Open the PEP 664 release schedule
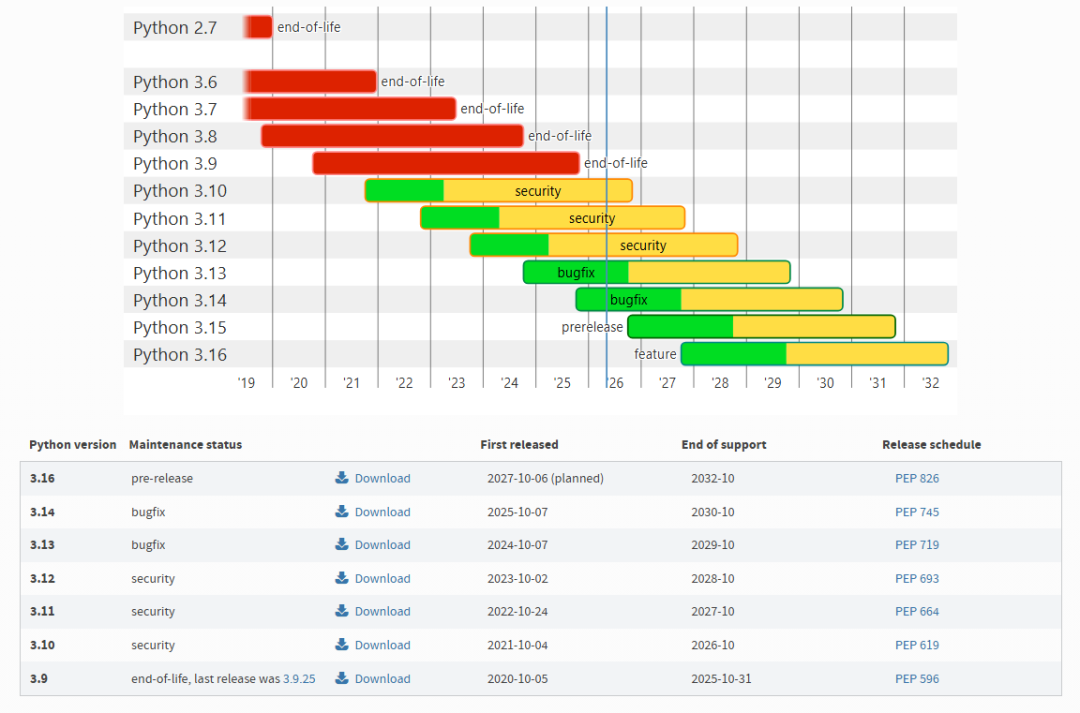 (917, 612)
